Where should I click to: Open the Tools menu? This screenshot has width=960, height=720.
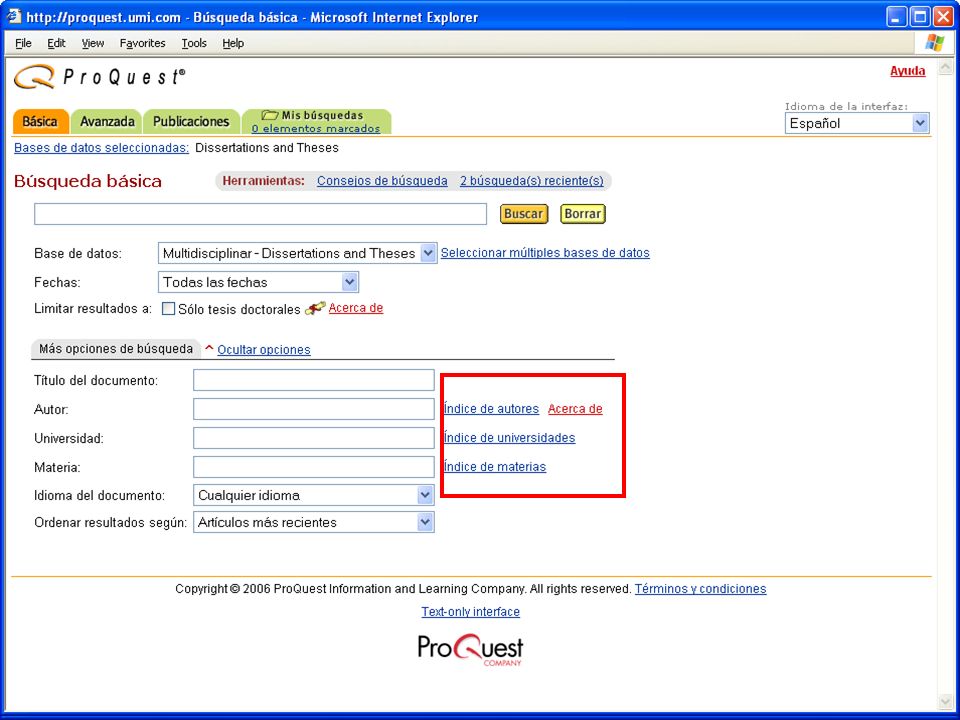pos(194,43)
